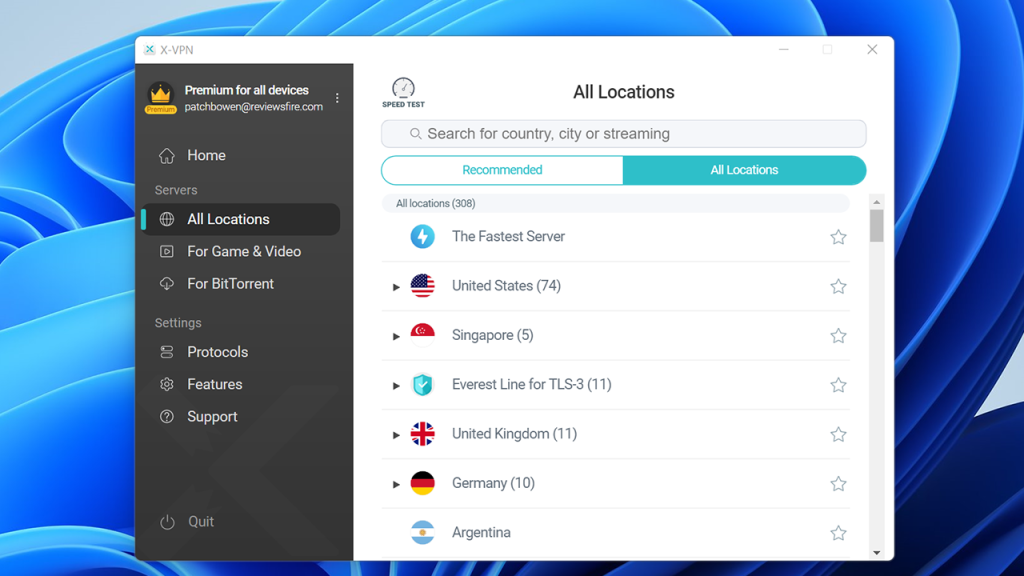Star United States as favorite
Viewport: 1024px width, 576px height.
[x=839, y=286]
